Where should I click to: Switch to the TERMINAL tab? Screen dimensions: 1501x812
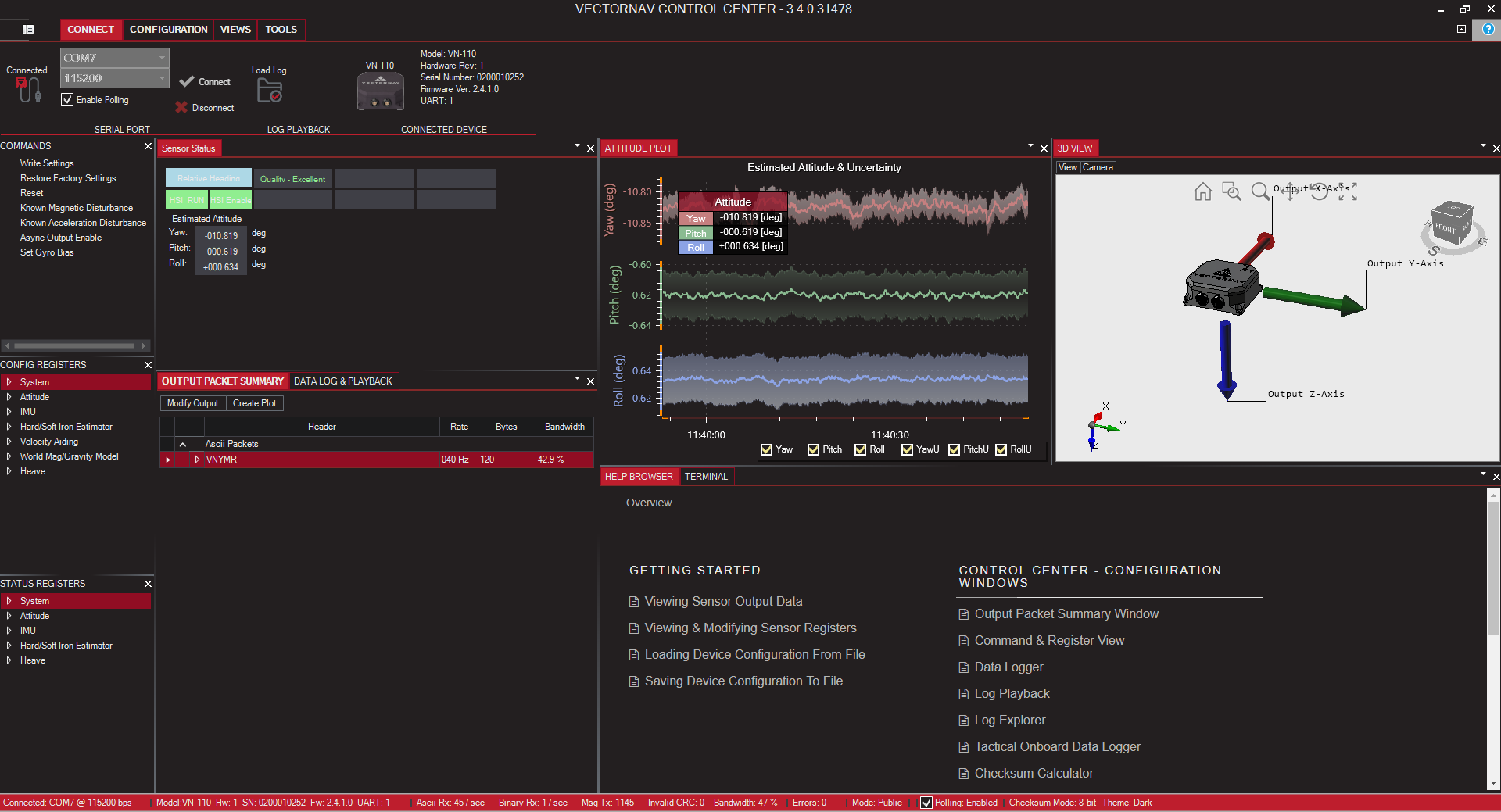pyautogui.click(x=706, y=477)
